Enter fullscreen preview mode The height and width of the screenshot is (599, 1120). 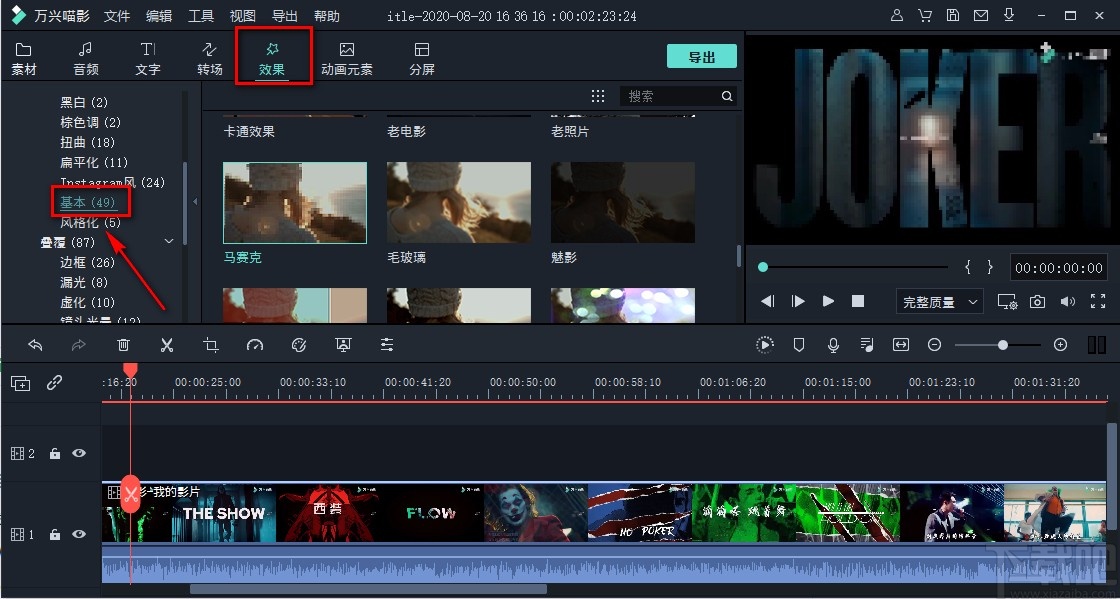coord(1098,300)
